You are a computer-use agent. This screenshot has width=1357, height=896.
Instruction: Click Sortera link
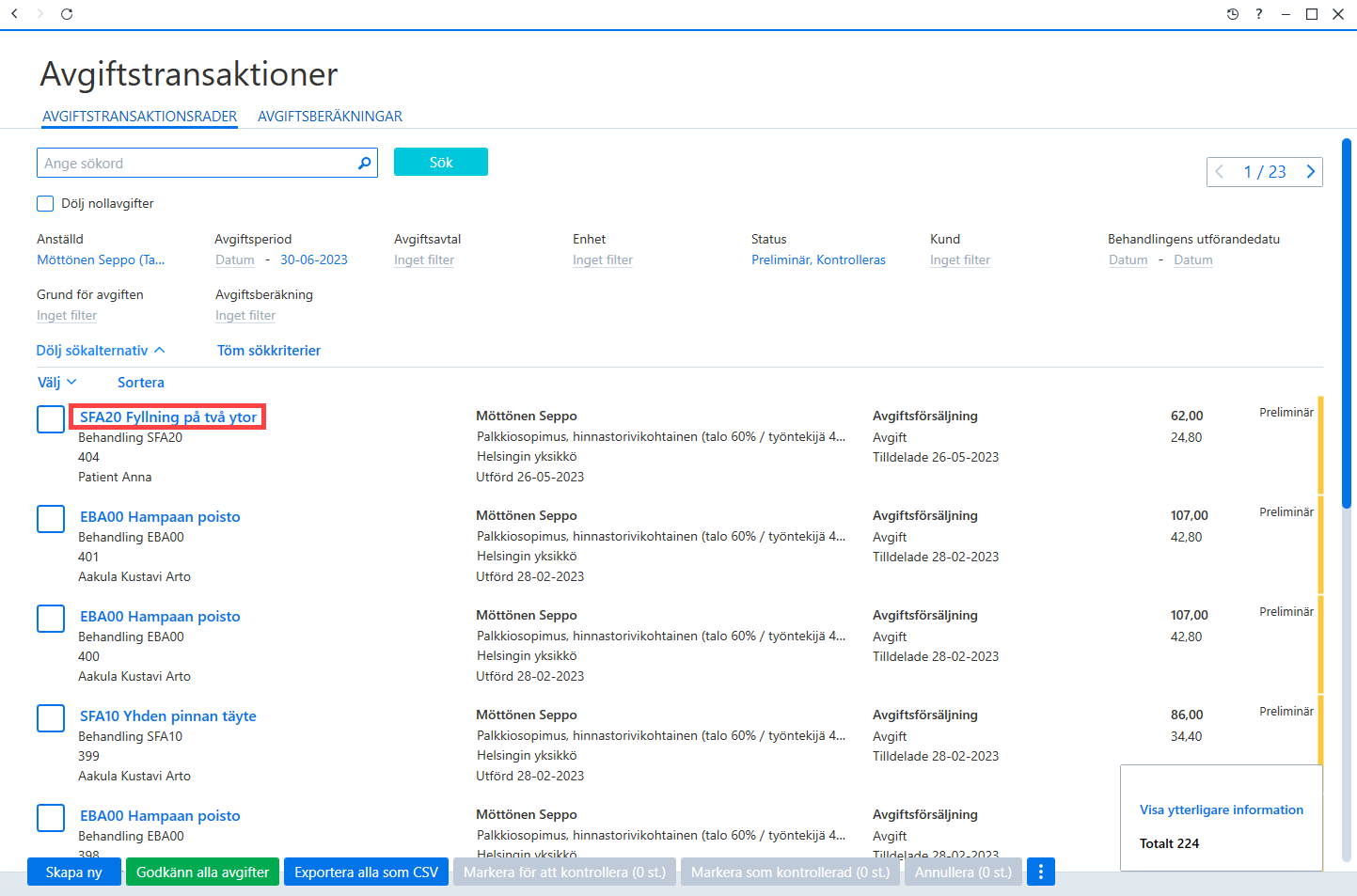141,382
